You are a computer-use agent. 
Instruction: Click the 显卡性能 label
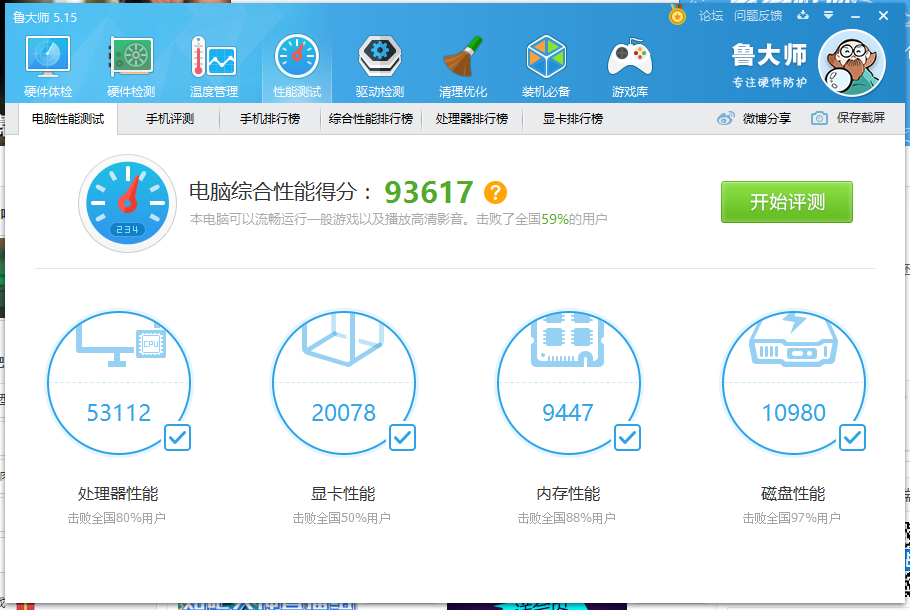(x=343, y=494)
